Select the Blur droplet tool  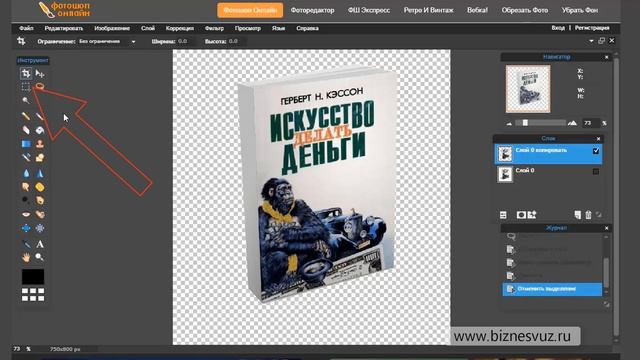[26, 173]
